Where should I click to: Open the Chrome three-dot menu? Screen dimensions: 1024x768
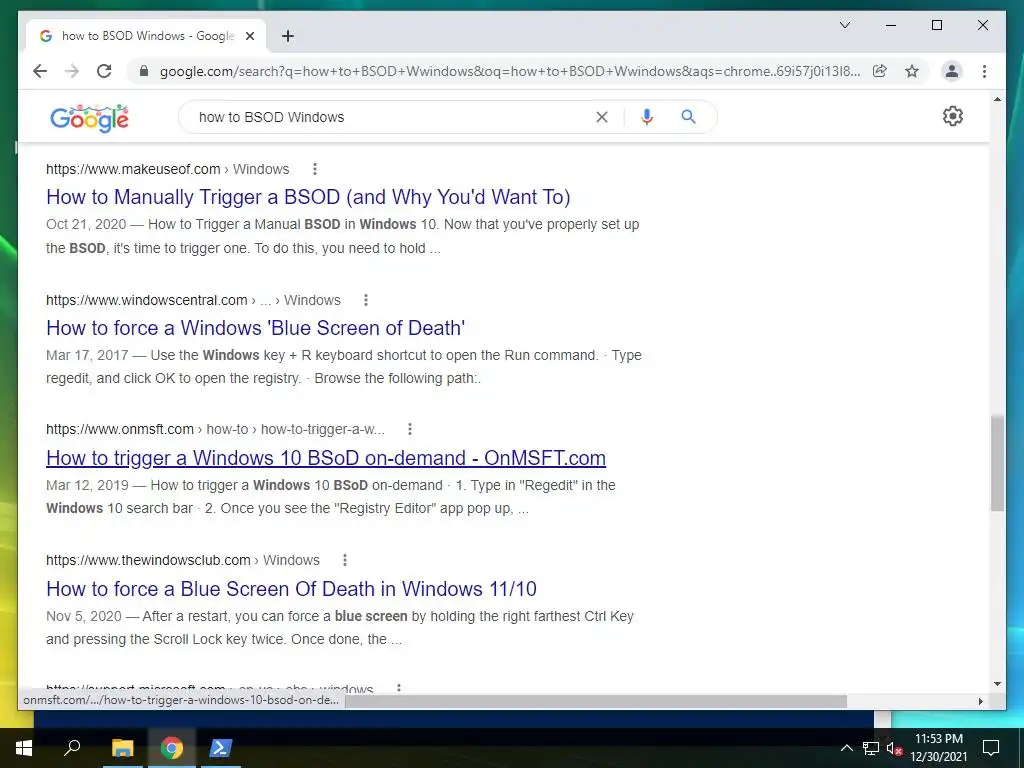[984, 71]
